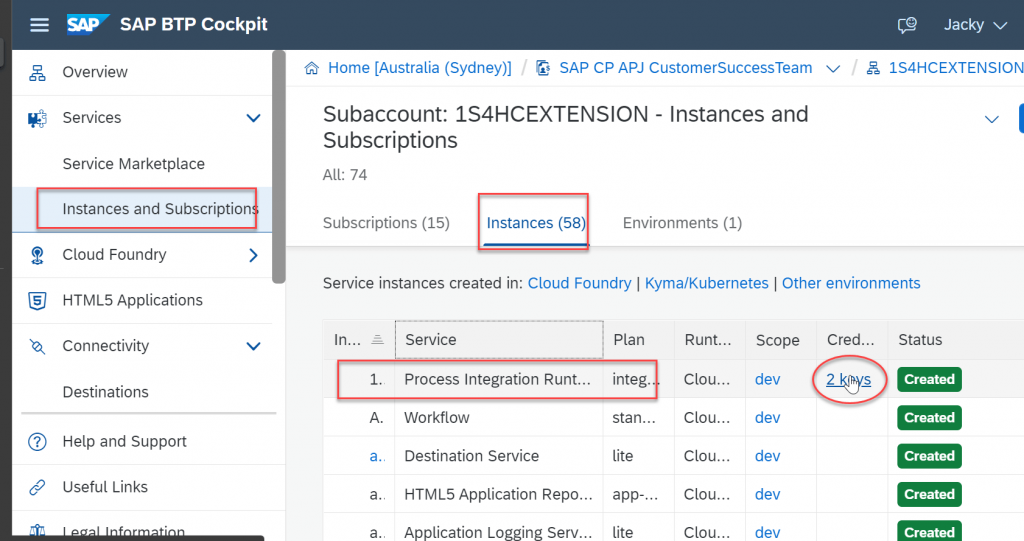Jump to Other environments link
The image size is (1024, 541).
(851, 284)
